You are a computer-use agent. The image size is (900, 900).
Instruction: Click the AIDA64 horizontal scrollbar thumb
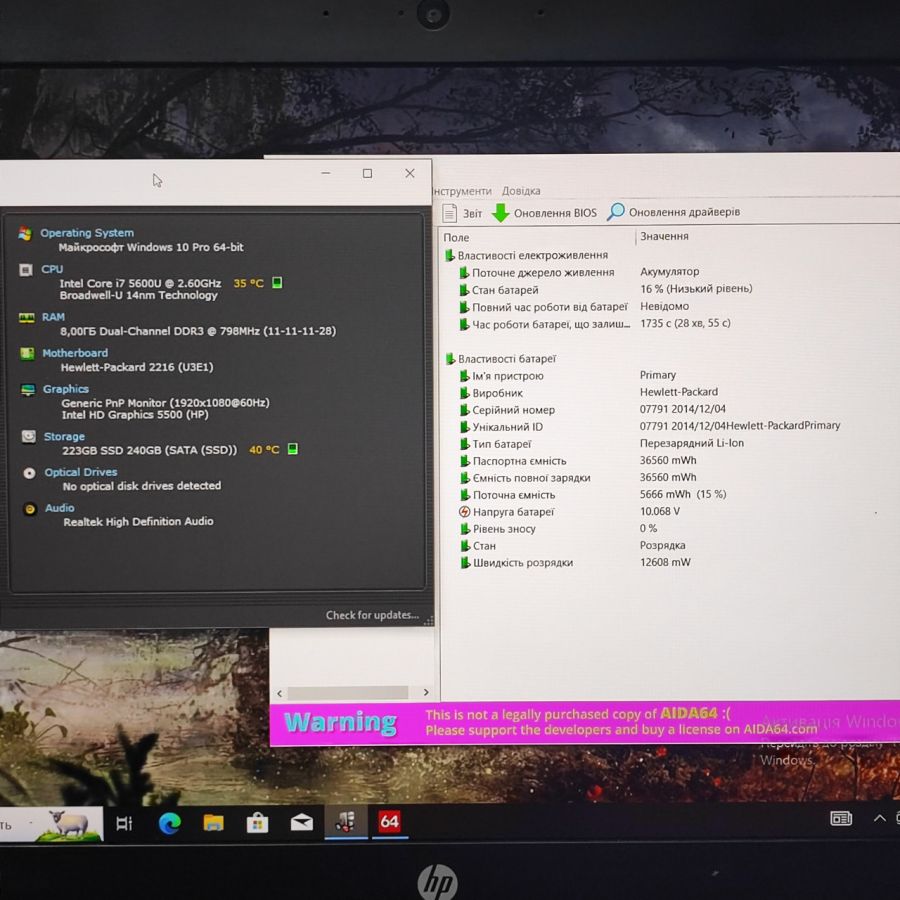(348, 693)
